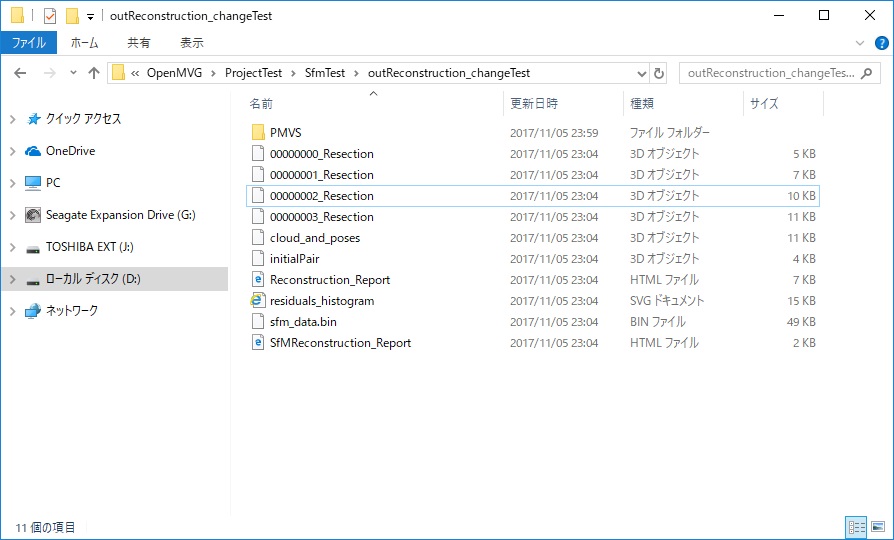Navigate to ProjectTest in breadcrumb
This screenshot has height=540, width=894.
(x=253, y=73)
